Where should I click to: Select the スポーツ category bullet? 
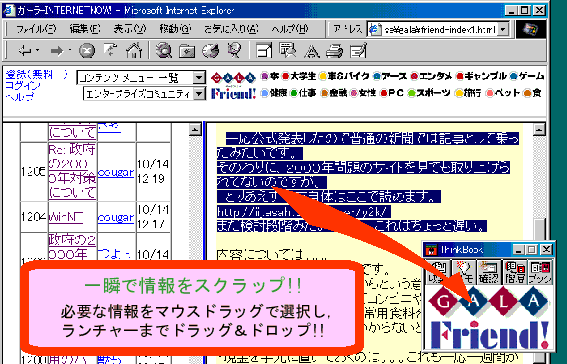[x=411, y=93]
